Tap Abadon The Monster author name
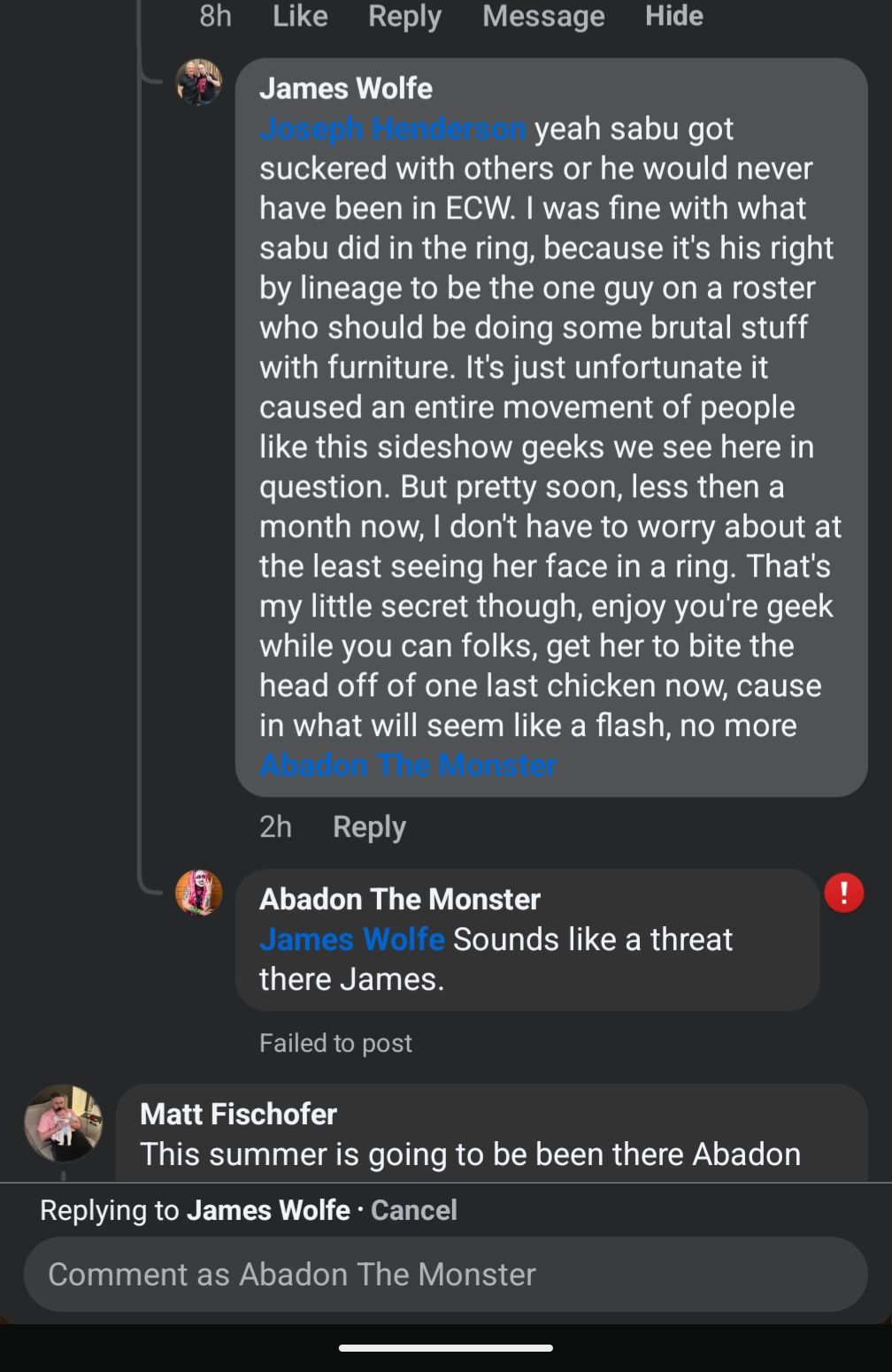 click(x=400, y=899)
